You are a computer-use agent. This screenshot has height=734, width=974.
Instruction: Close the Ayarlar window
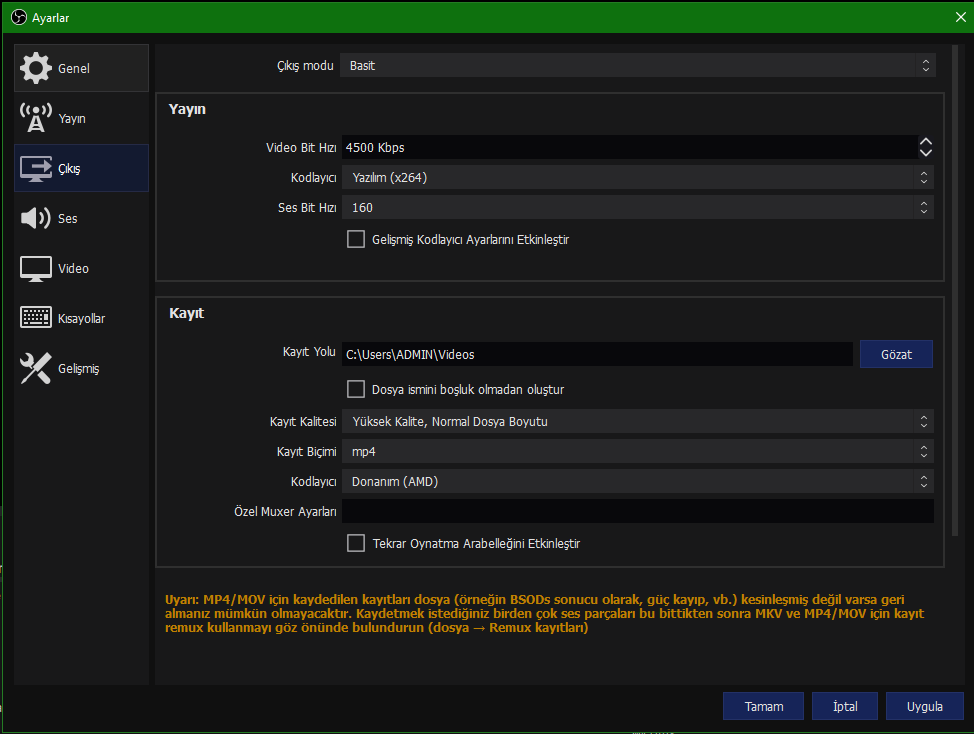(960, 17)
